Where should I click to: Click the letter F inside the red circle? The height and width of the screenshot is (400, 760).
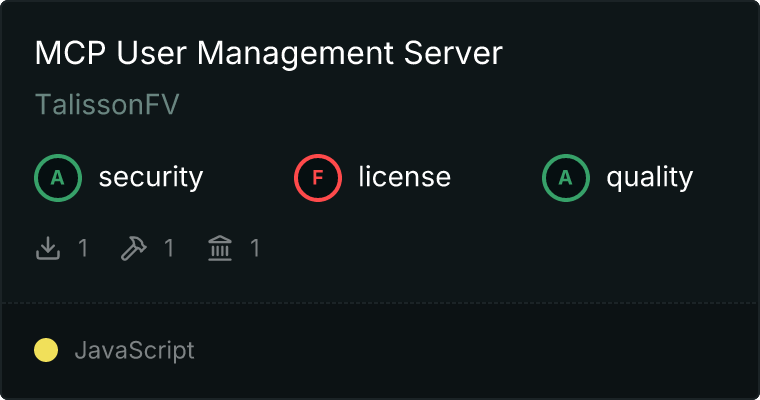click(x=318, y=178)
